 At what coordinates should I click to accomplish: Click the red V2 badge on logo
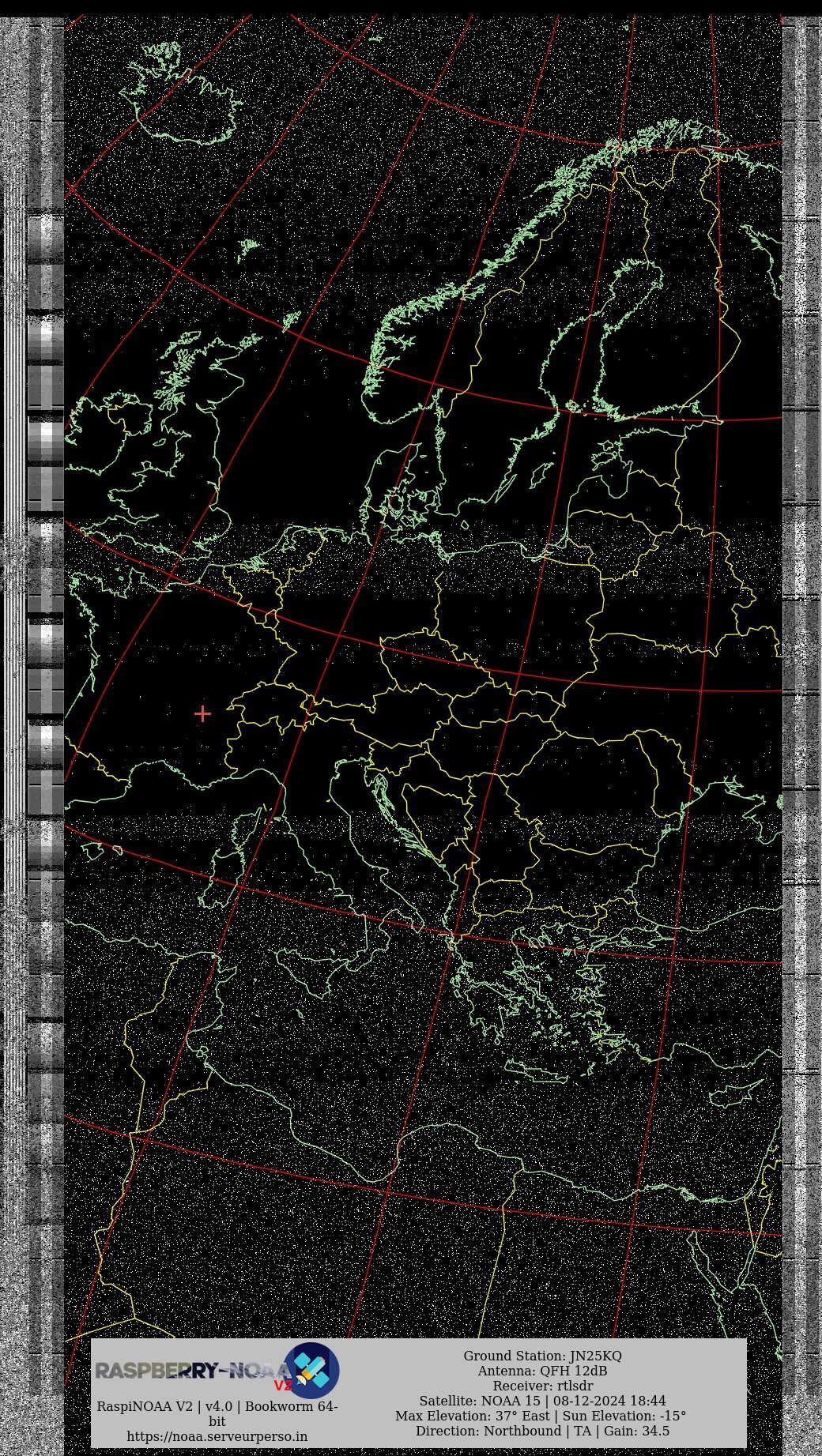pos(283,1386)
